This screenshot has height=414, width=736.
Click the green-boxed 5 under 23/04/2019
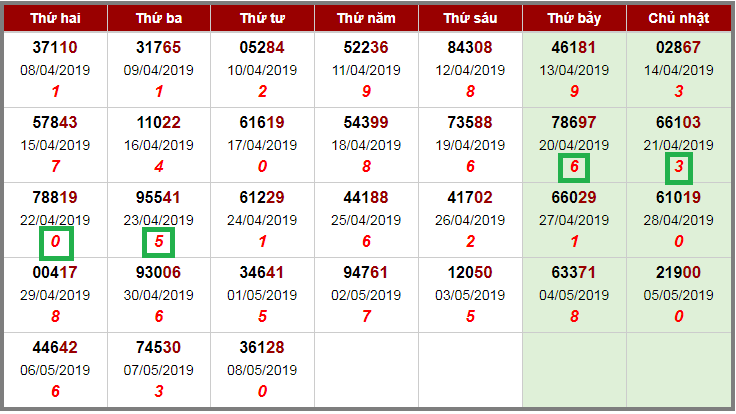(159, 242)
